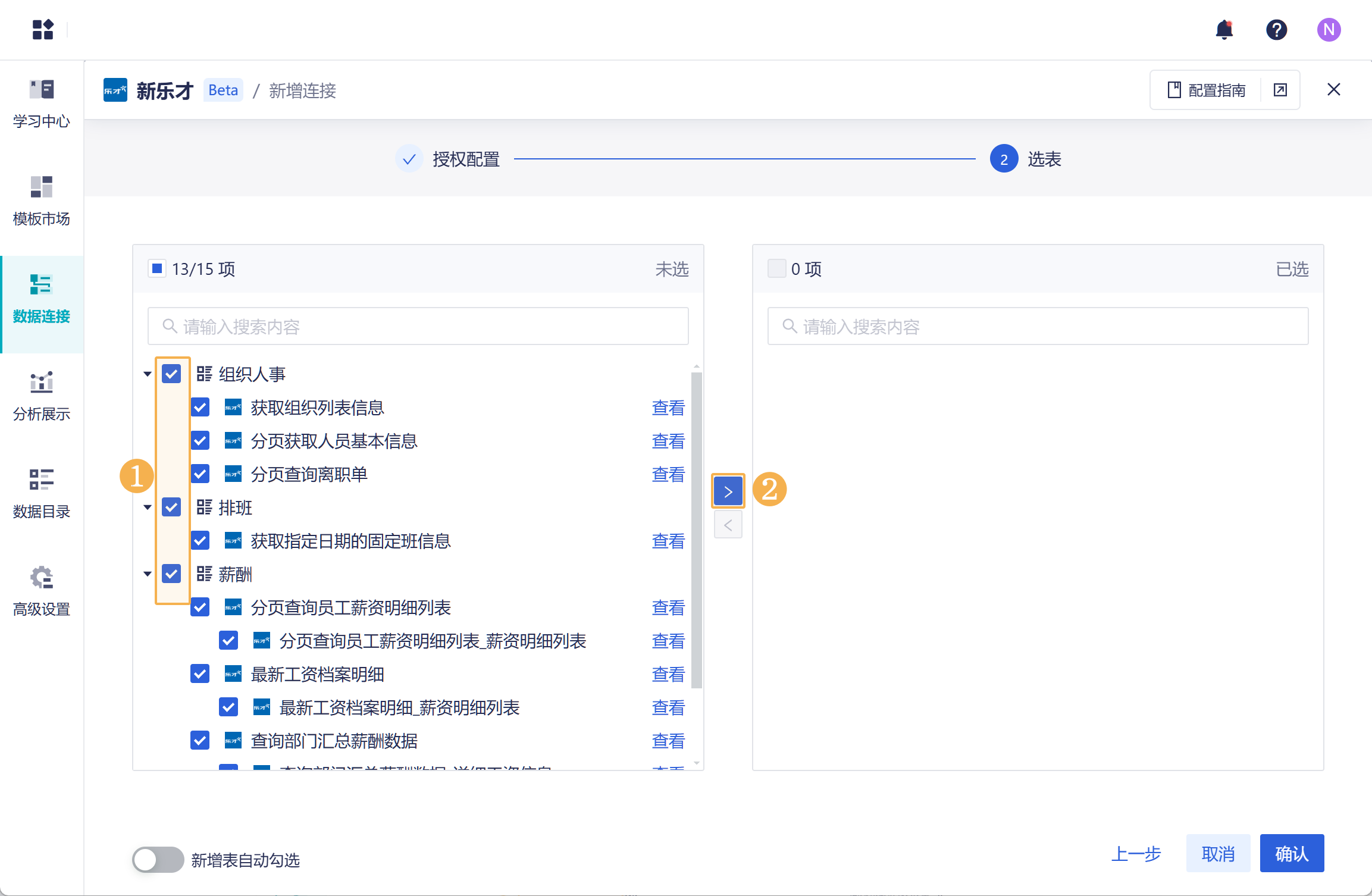Click 查看 link for 获取组织列表信息

pos(668,408)
